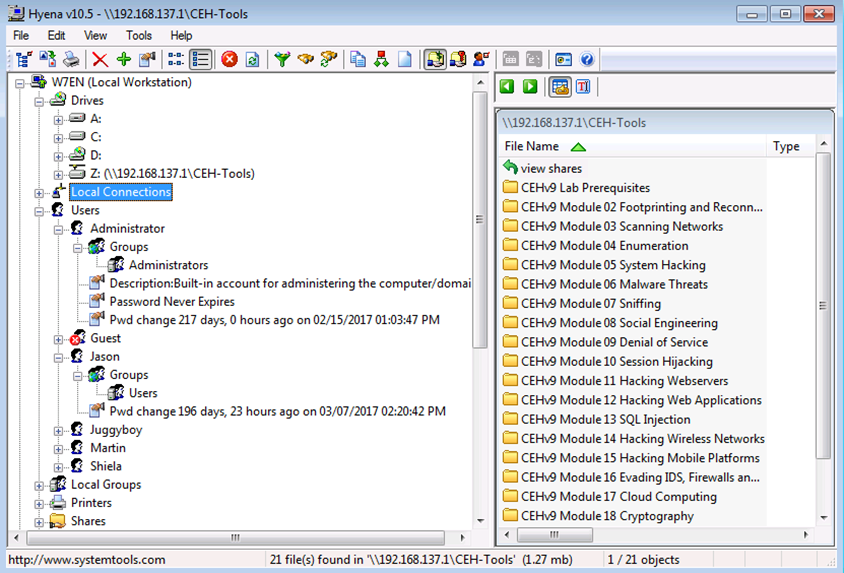Click the copy documents toolbar icon
Screen dimensions: 844x573
[x=358, y=59]
